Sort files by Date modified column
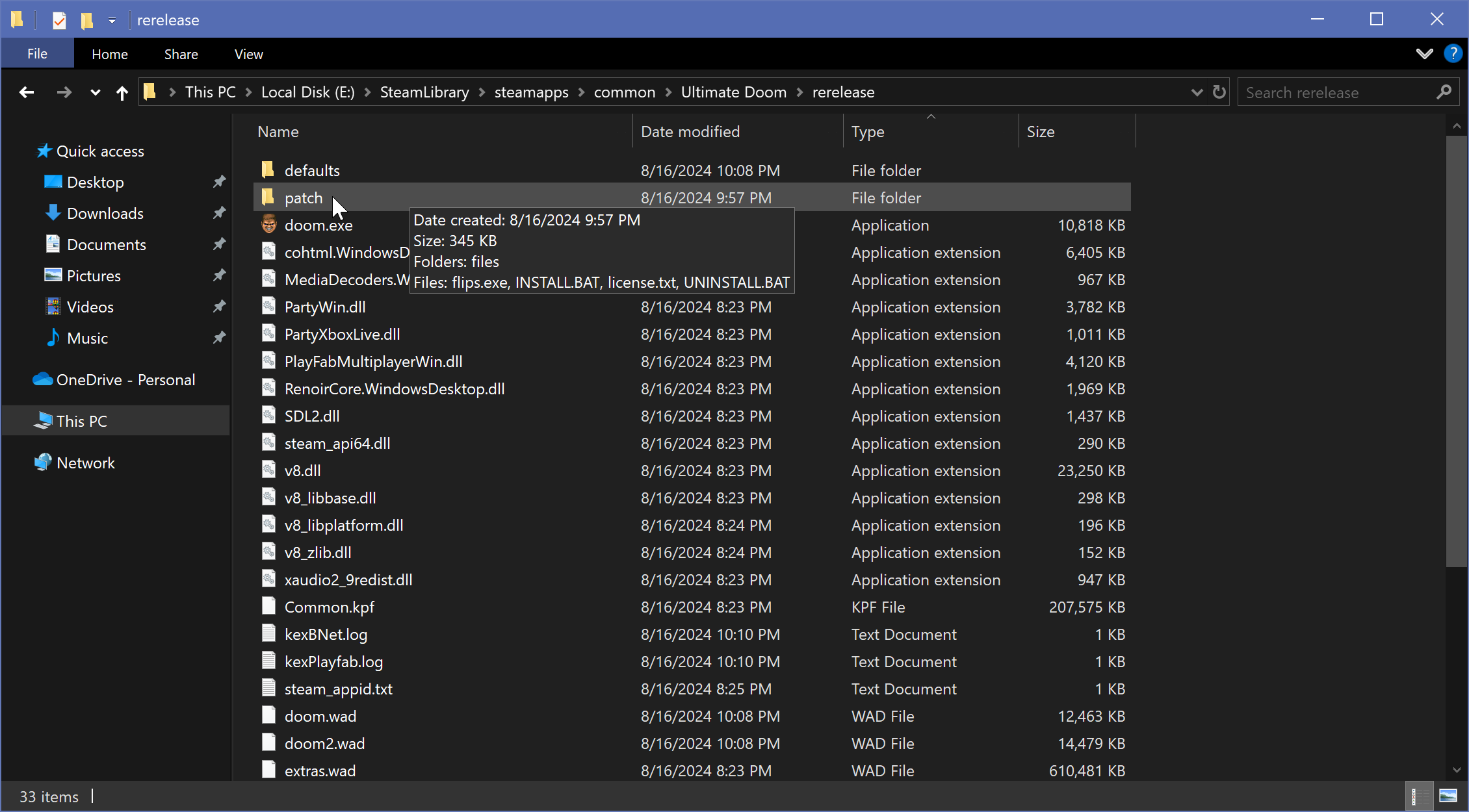Image resolution: width=1469 pixels, height=812 pixels. point(690,132)
